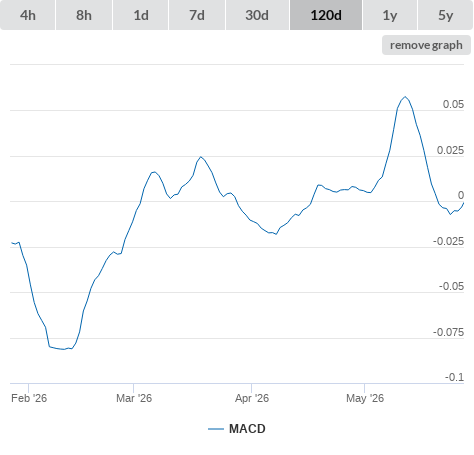Click the Apr '26 axis tick label
Viewport: 474px width, 455px height.
[252, 398]
